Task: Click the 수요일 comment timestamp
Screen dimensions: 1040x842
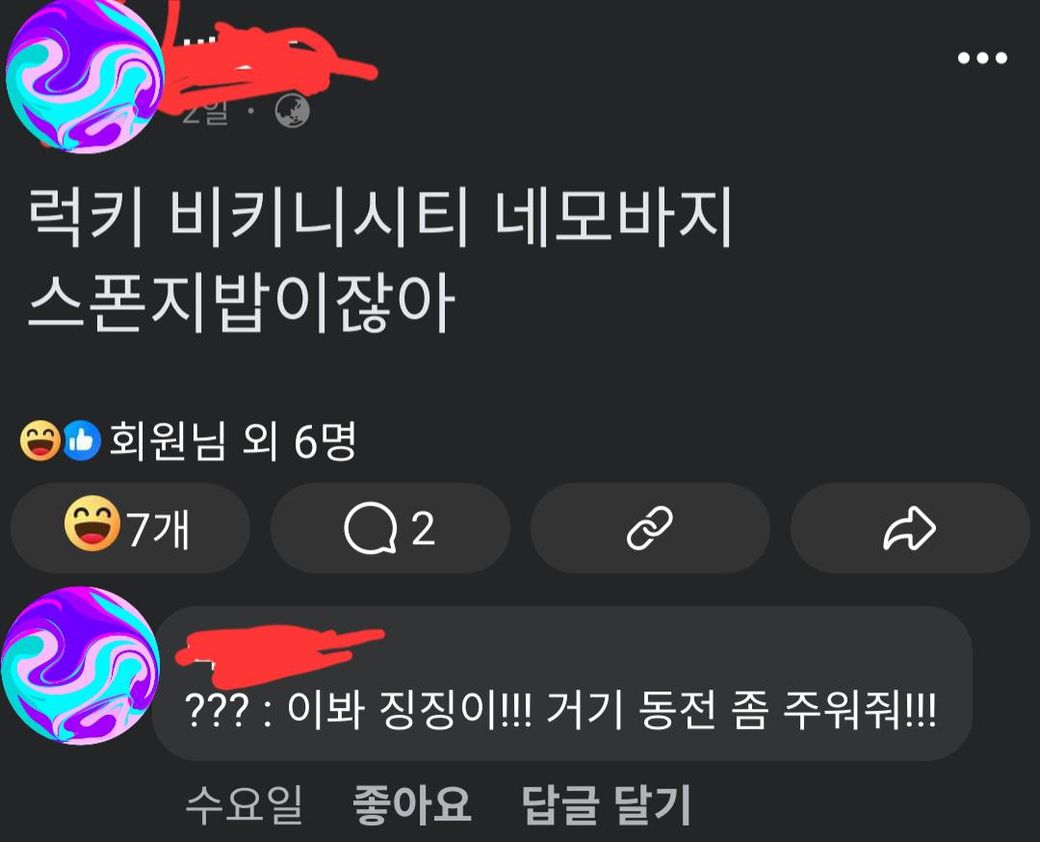Action: (243, 804)
